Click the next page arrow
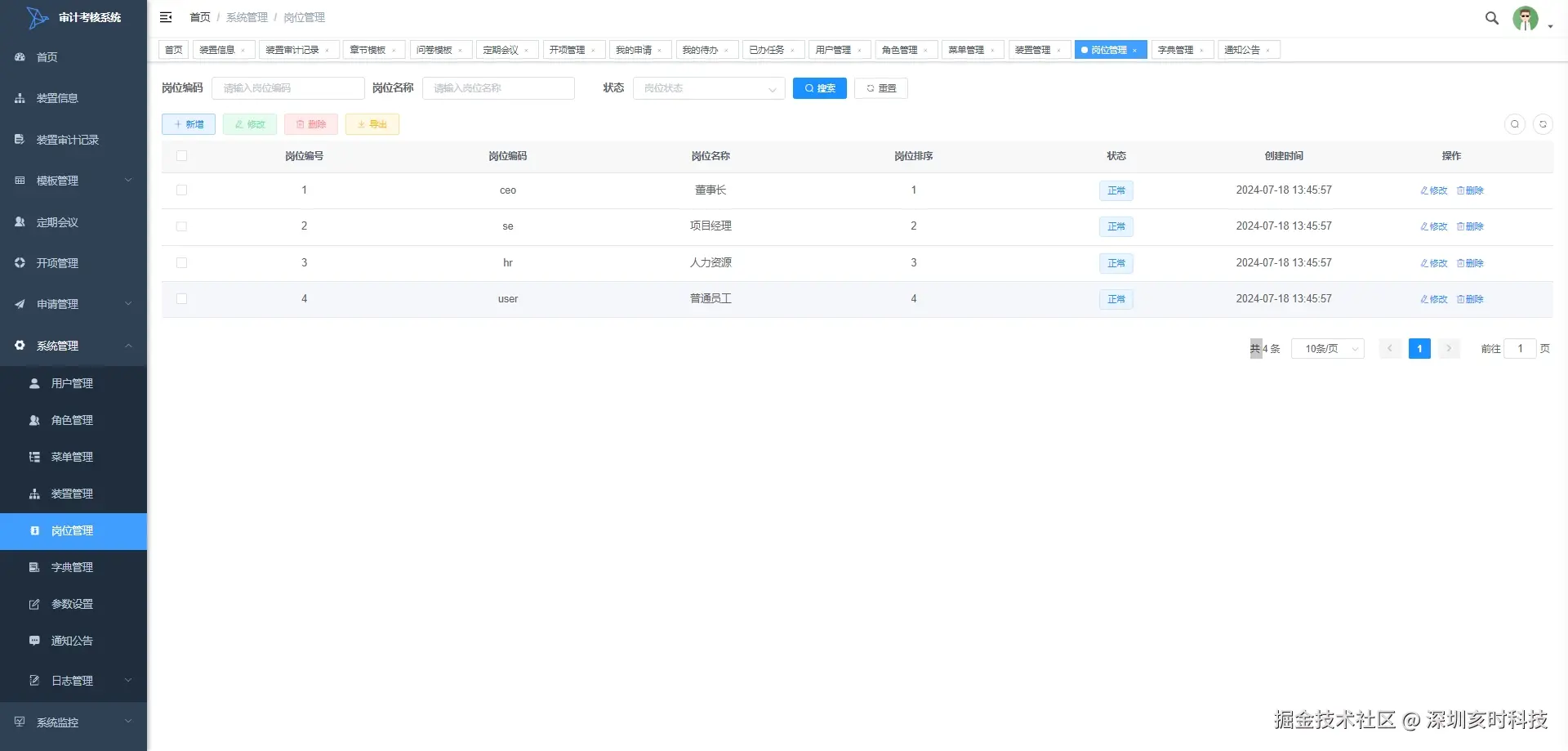Screen dimensions: 1568x751 click(x=1449, y=349)
